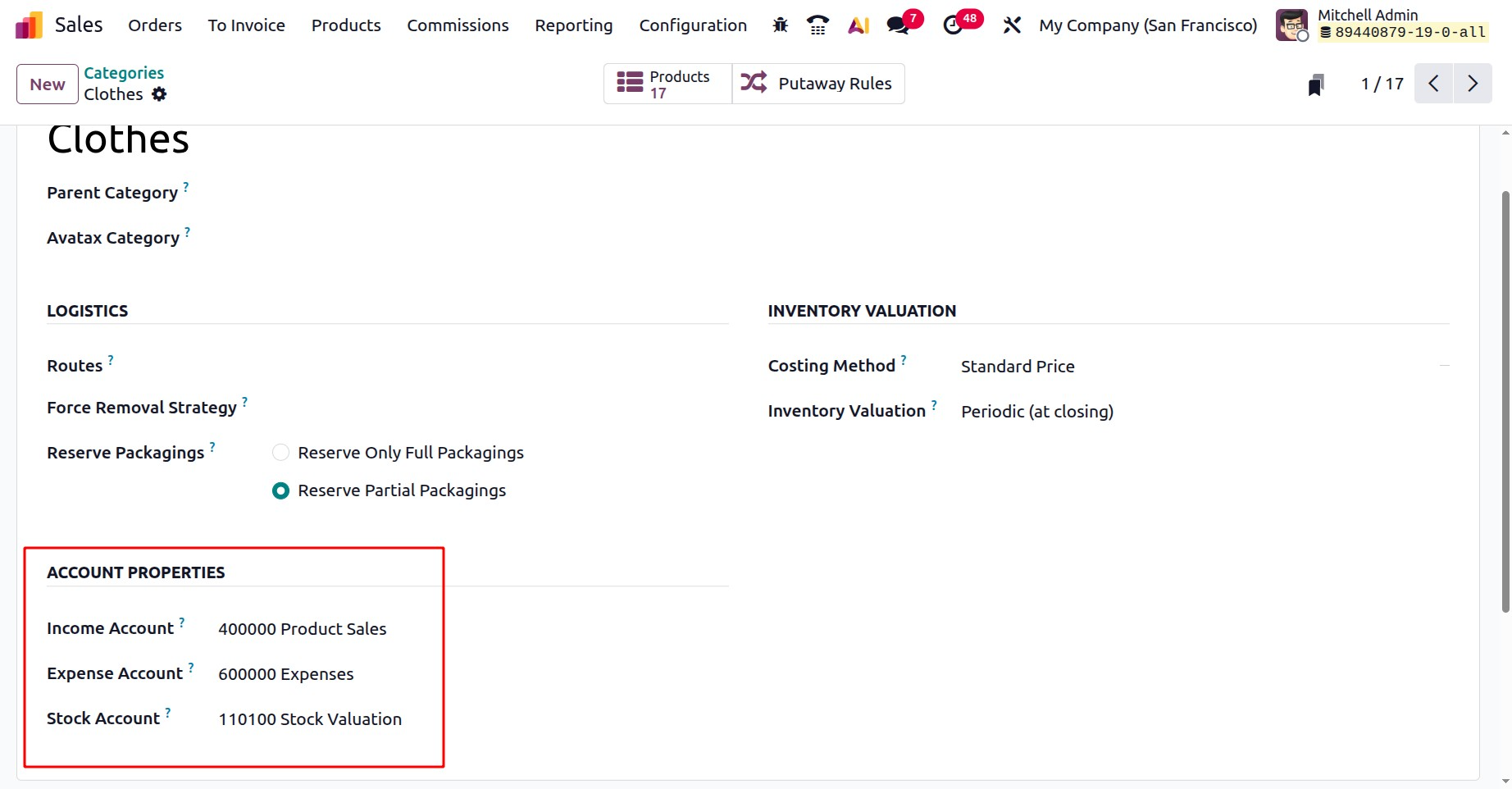
Task: Click the Parent Category field
Action: click(x=459, y=194)
